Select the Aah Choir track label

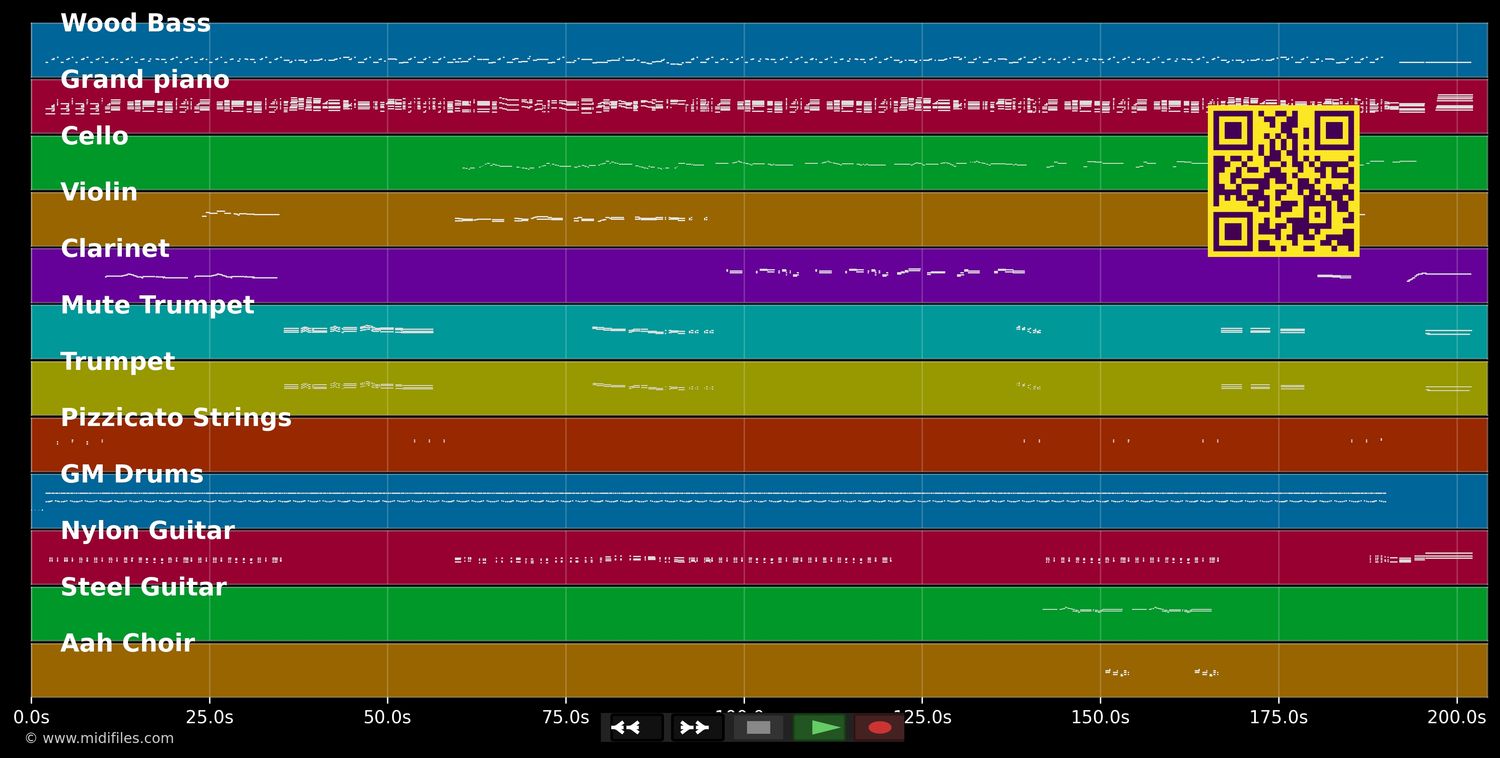[128, 643]
